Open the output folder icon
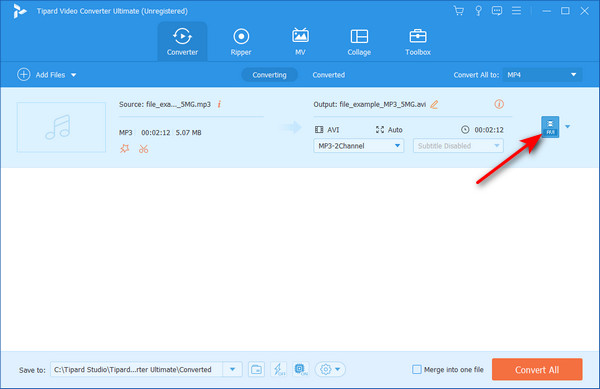Image resolution: width=600 pixels, height=389 pixels. 256,369
